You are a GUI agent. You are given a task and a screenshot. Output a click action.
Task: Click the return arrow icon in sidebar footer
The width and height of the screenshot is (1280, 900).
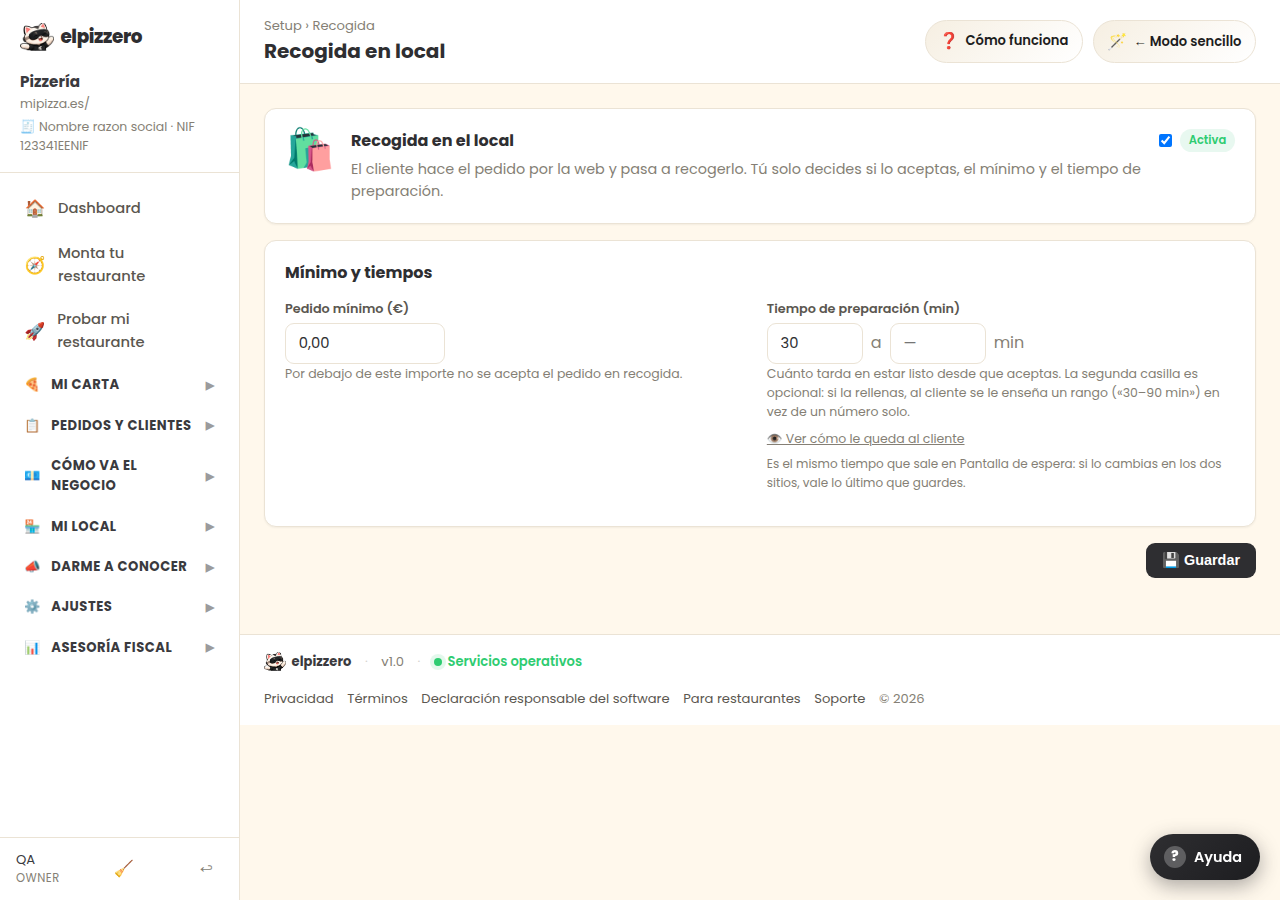coord(206,869)
